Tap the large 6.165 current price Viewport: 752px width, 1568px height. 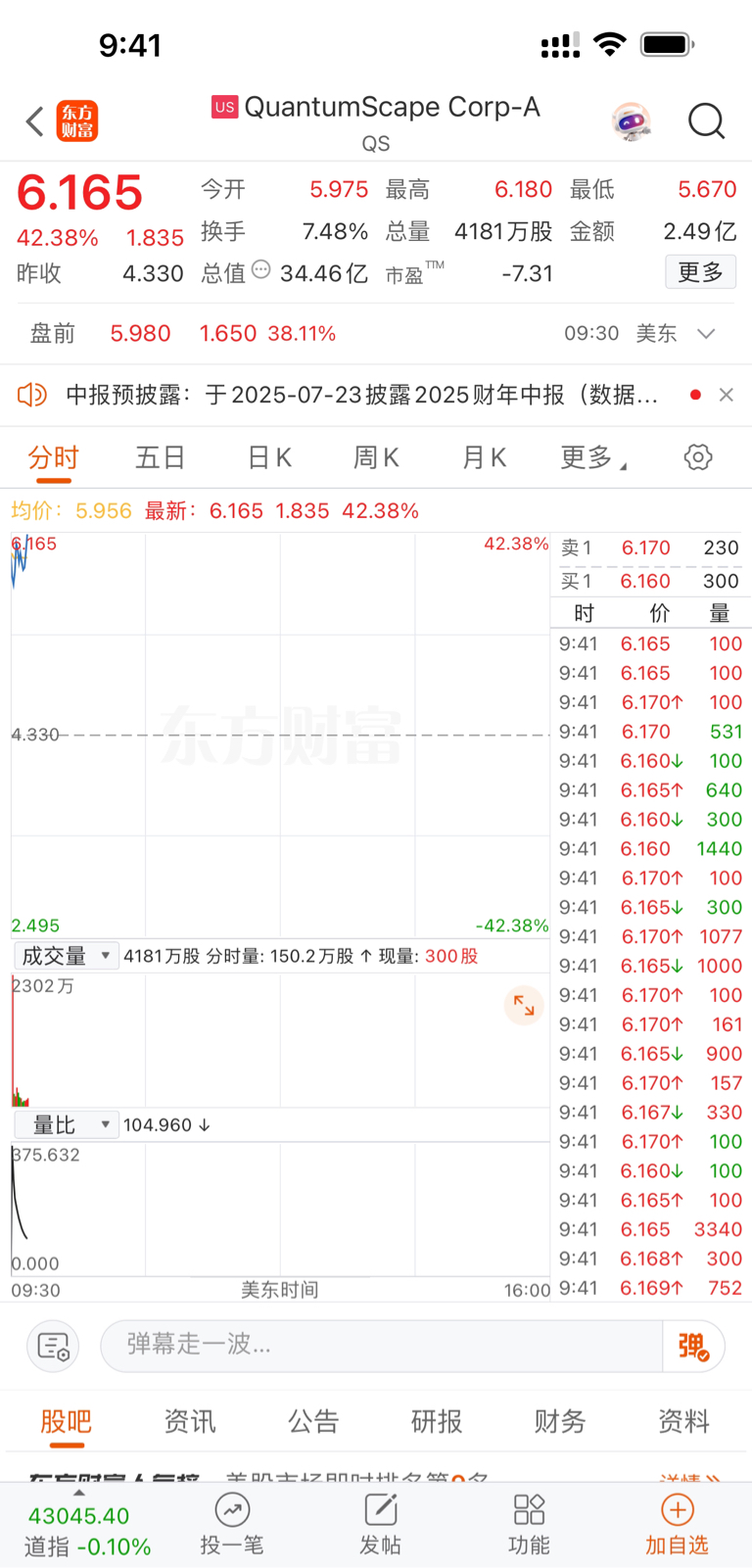[80, 193]
